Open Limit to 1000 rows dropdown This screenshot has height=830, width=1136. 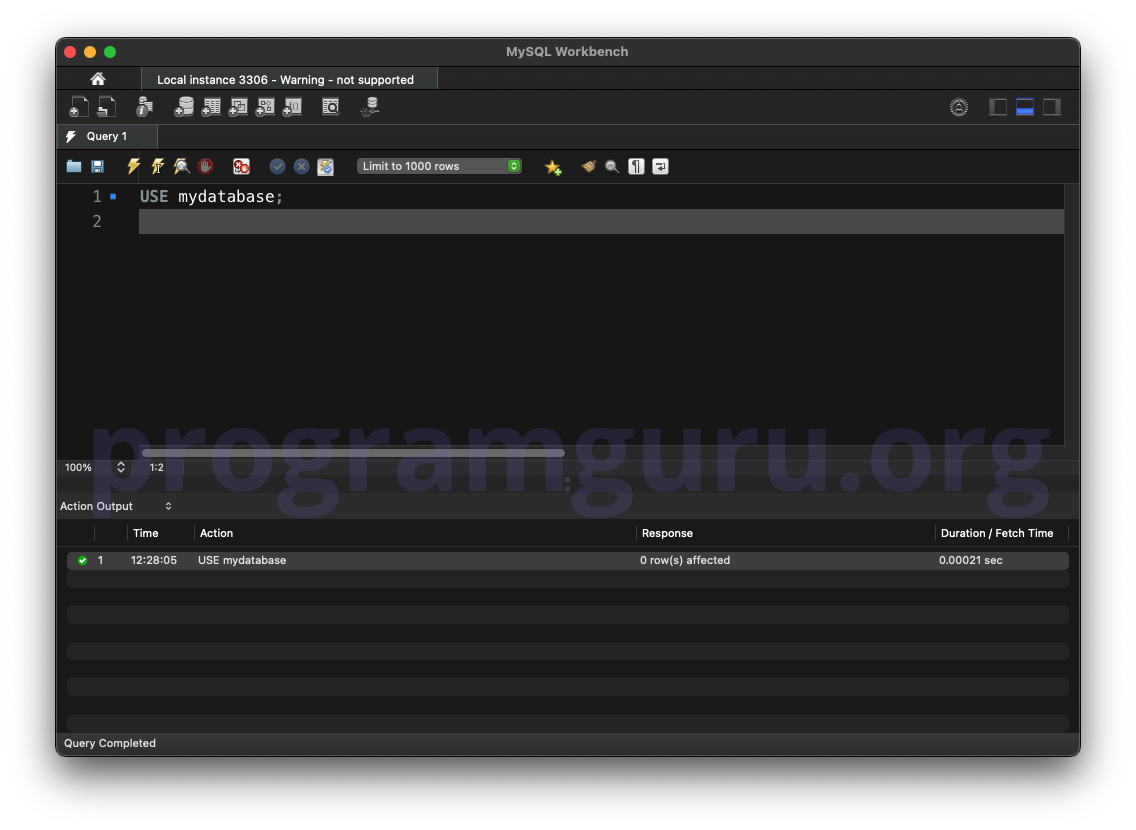(x=439, y=166)
